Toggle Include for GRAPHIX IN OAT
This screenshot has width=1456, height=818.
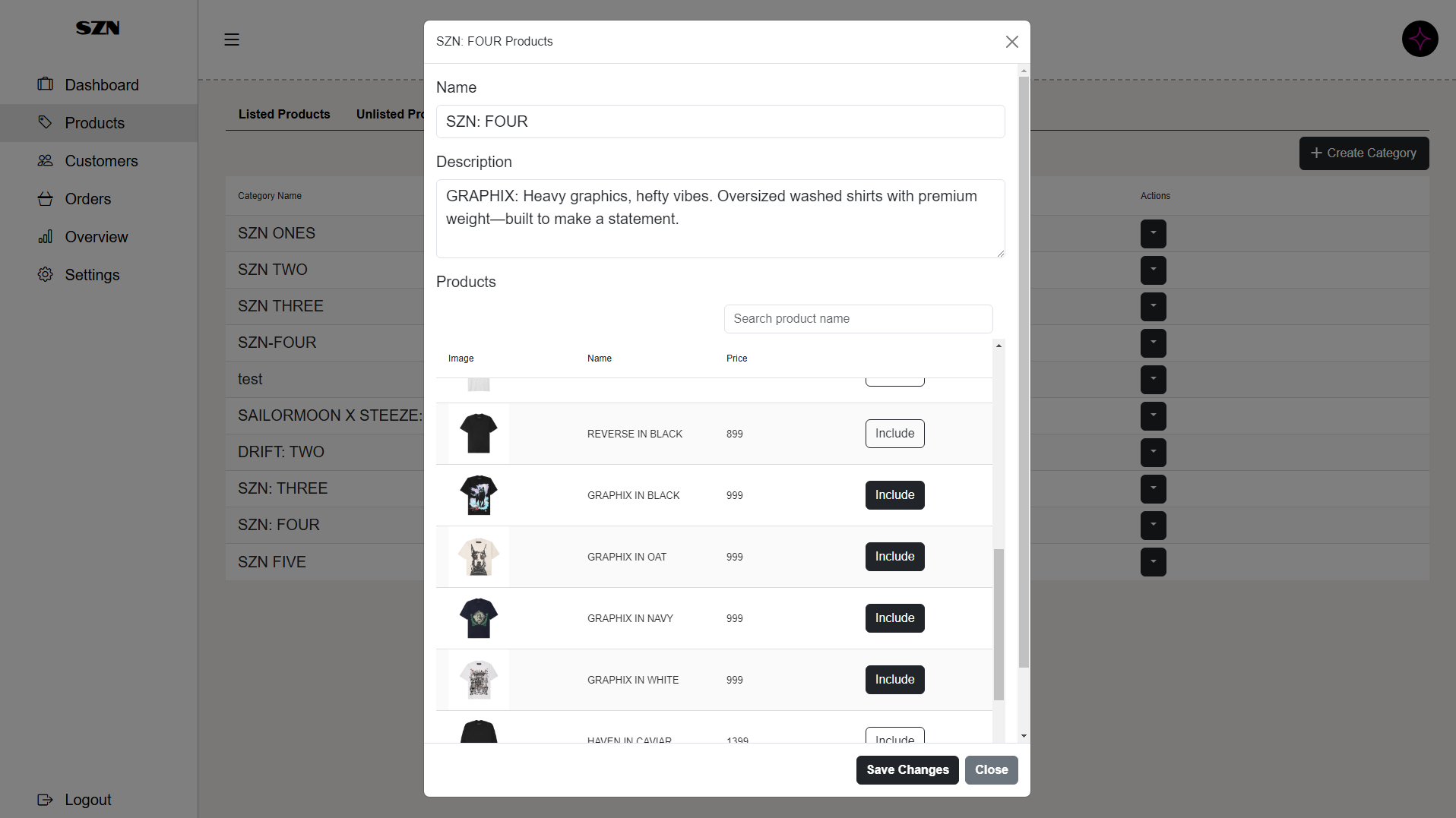click(x=894, y=557)
